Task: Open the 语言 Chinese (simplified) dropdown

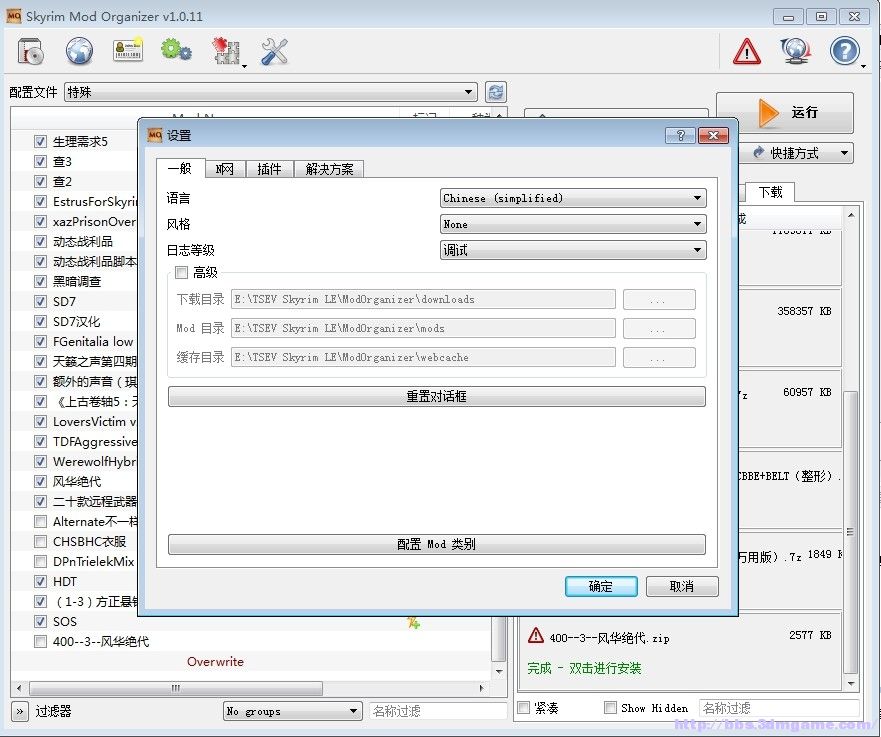Action: 573,198
